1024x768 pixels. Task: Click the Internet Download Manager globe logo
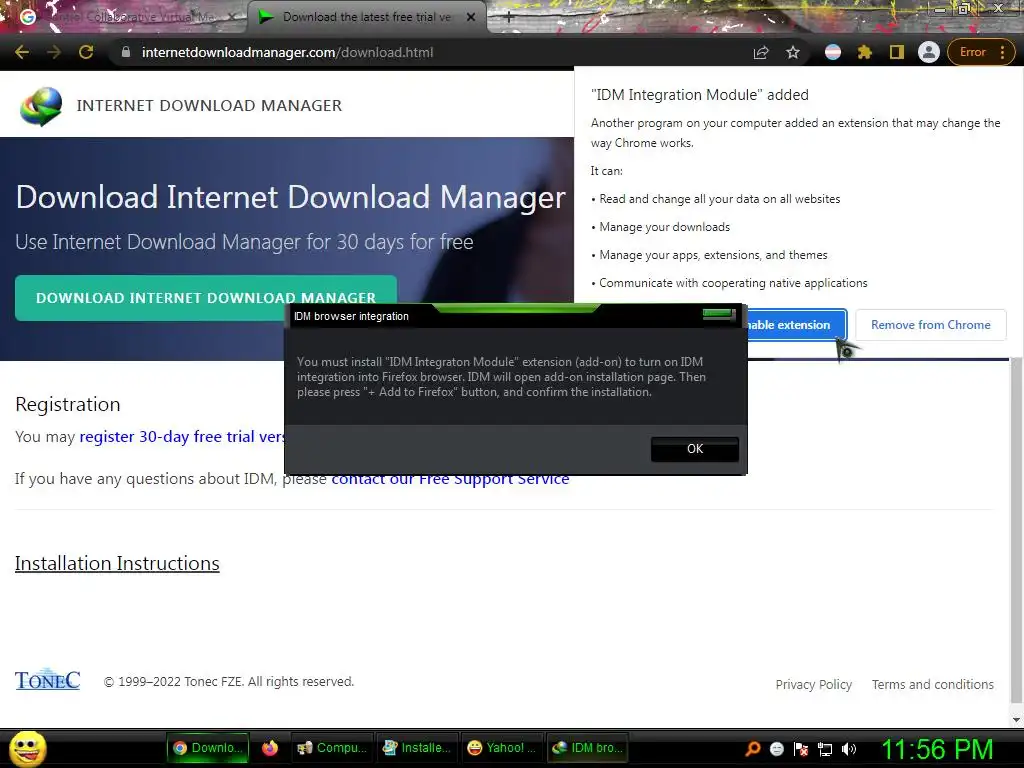pyautogui.click(x=40, y=106)
